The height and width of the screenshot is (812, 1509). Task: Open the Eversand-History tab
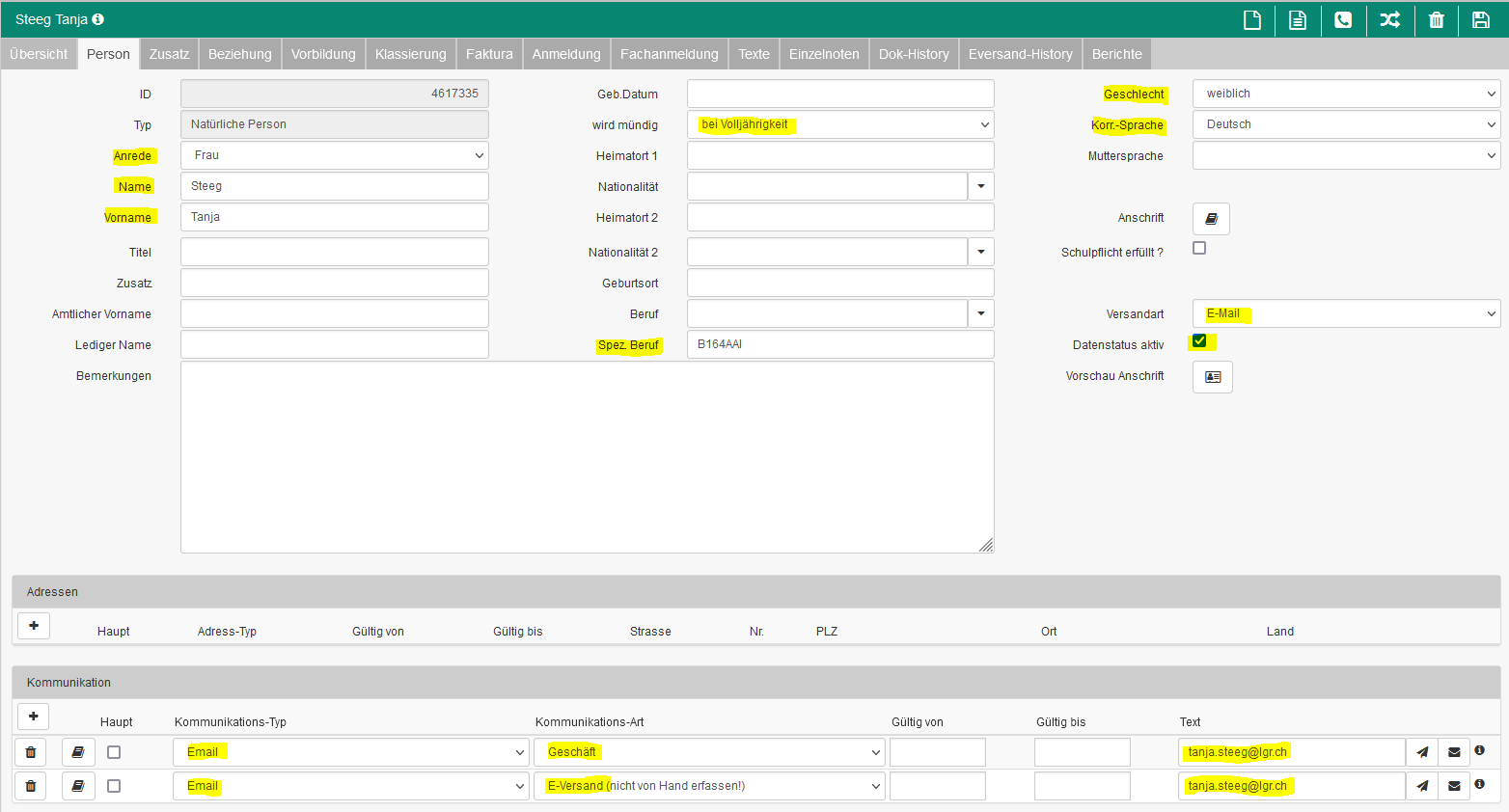tap(1021, 54)
